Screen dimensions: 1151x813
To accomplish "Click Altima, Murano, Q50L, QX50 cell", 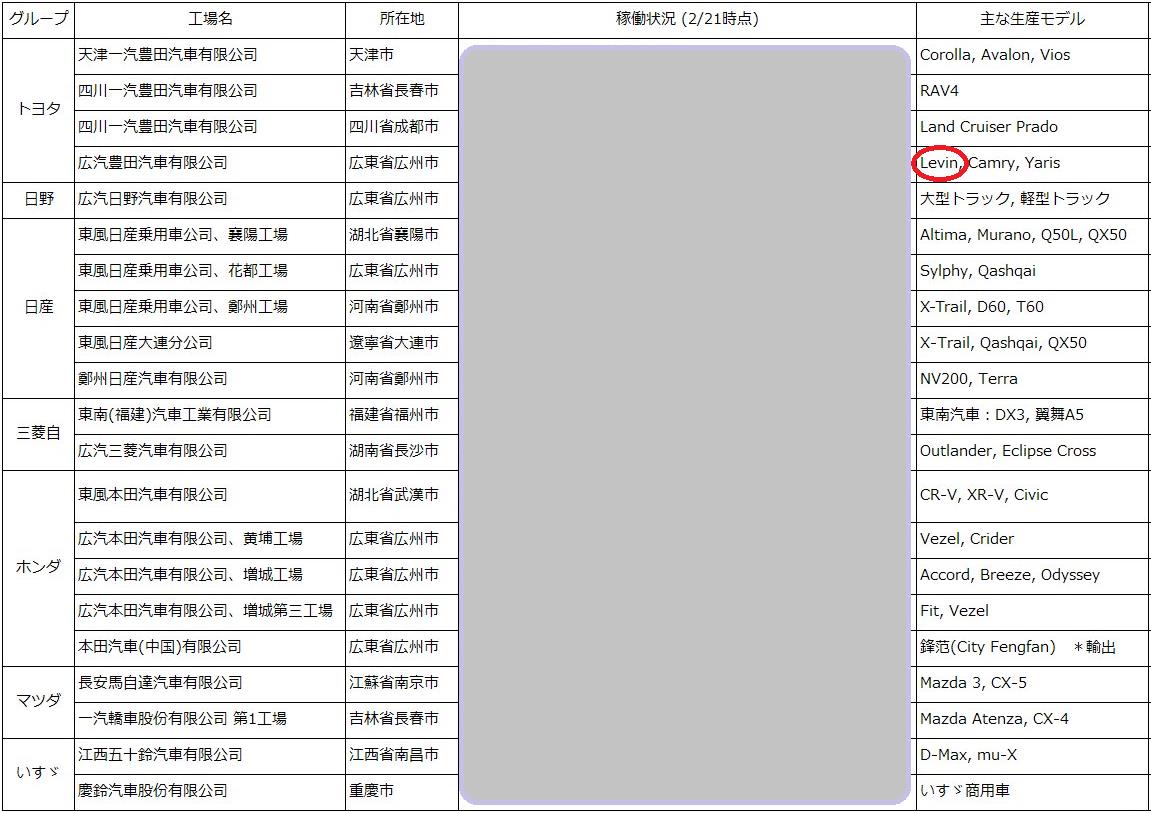I will coord(1033,236).
